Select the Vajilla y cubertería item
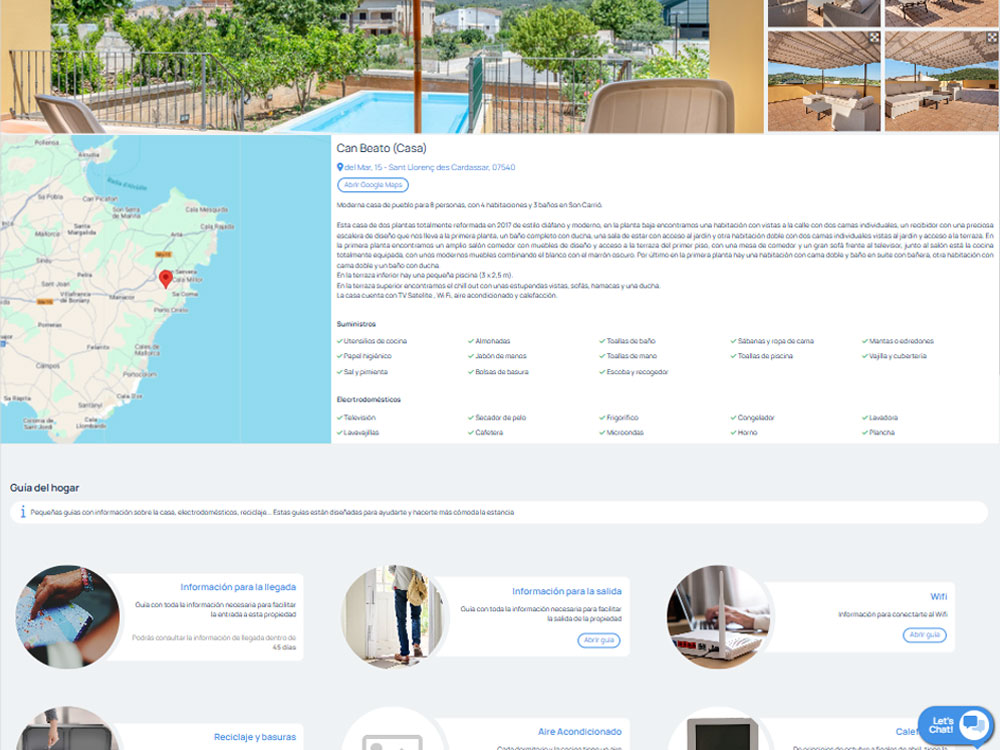 [x=895, y=357]
